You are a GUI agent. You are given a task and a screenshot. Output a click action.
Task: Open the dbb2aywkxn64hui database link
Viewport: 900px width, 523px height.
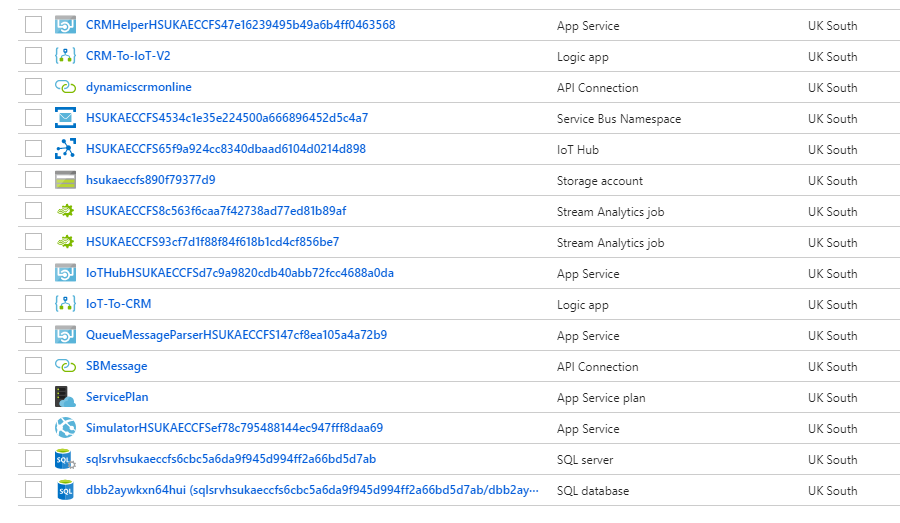point(312,490)
